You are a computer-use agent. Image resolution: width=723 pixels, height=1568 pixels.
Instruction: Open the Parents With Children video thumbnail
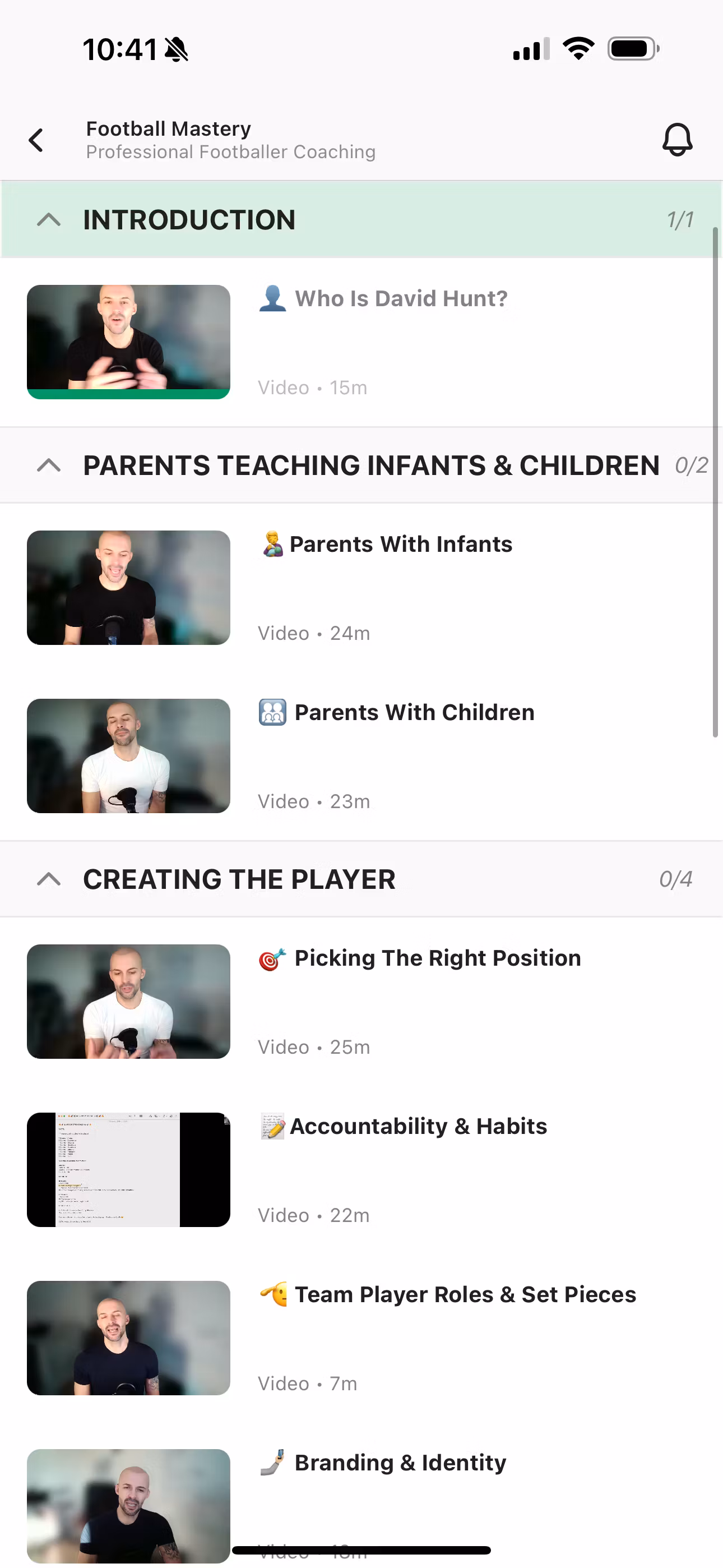tap(128, 756)
